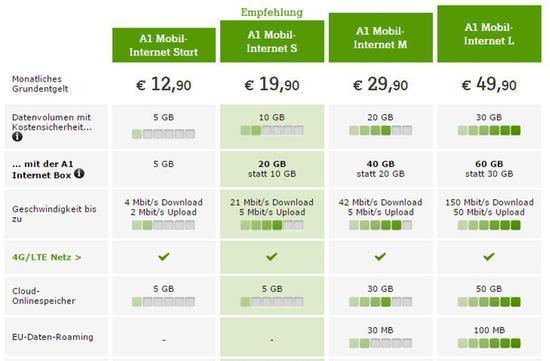Screen dimensions: 550x361
Task: Click 4G/LTE checkmark for Mobil-Internet Start
Action: click(164, 256)
